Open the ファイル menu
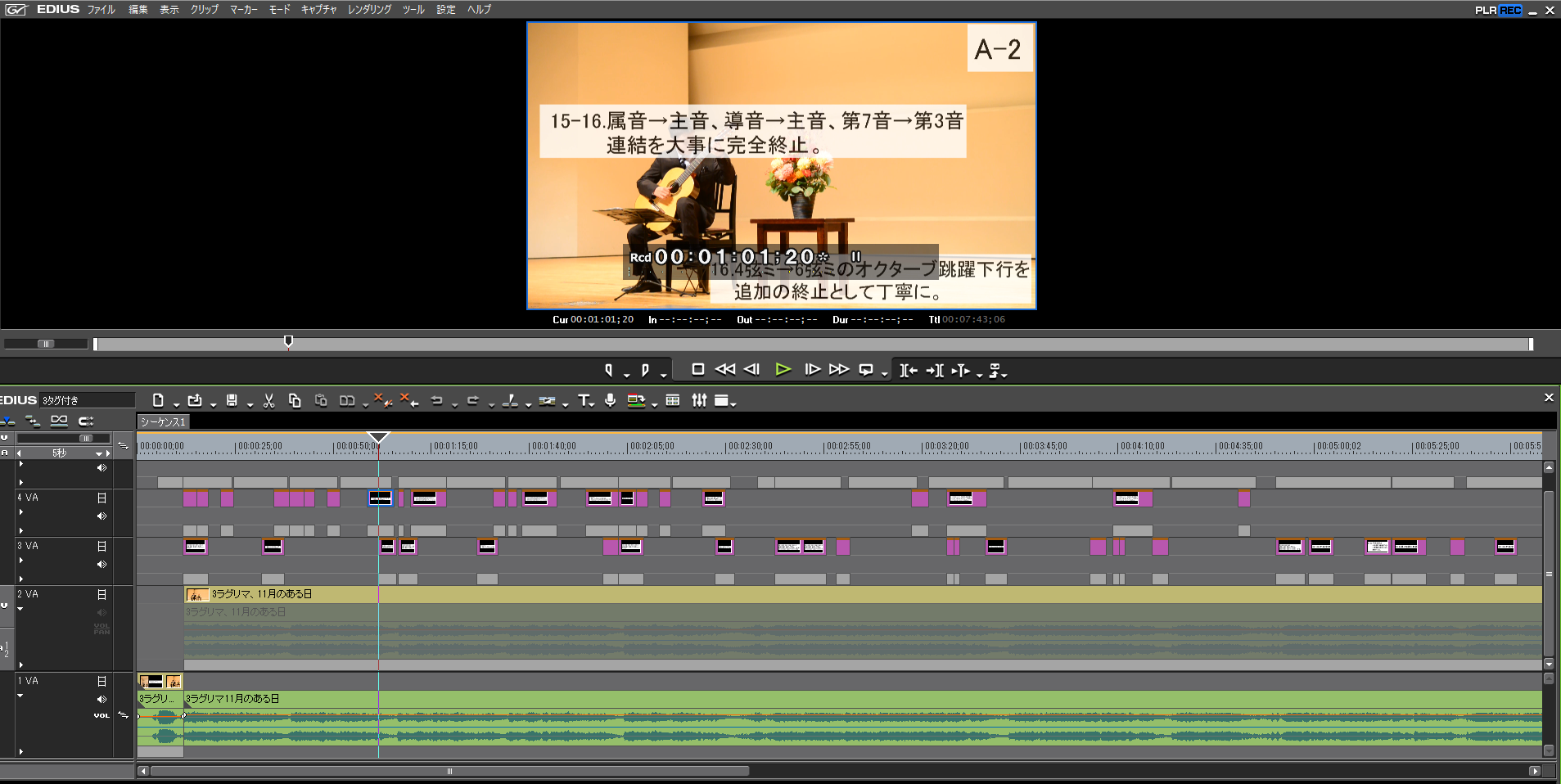This screenshot has width=1561, height=784. click(x=102, y=9)
